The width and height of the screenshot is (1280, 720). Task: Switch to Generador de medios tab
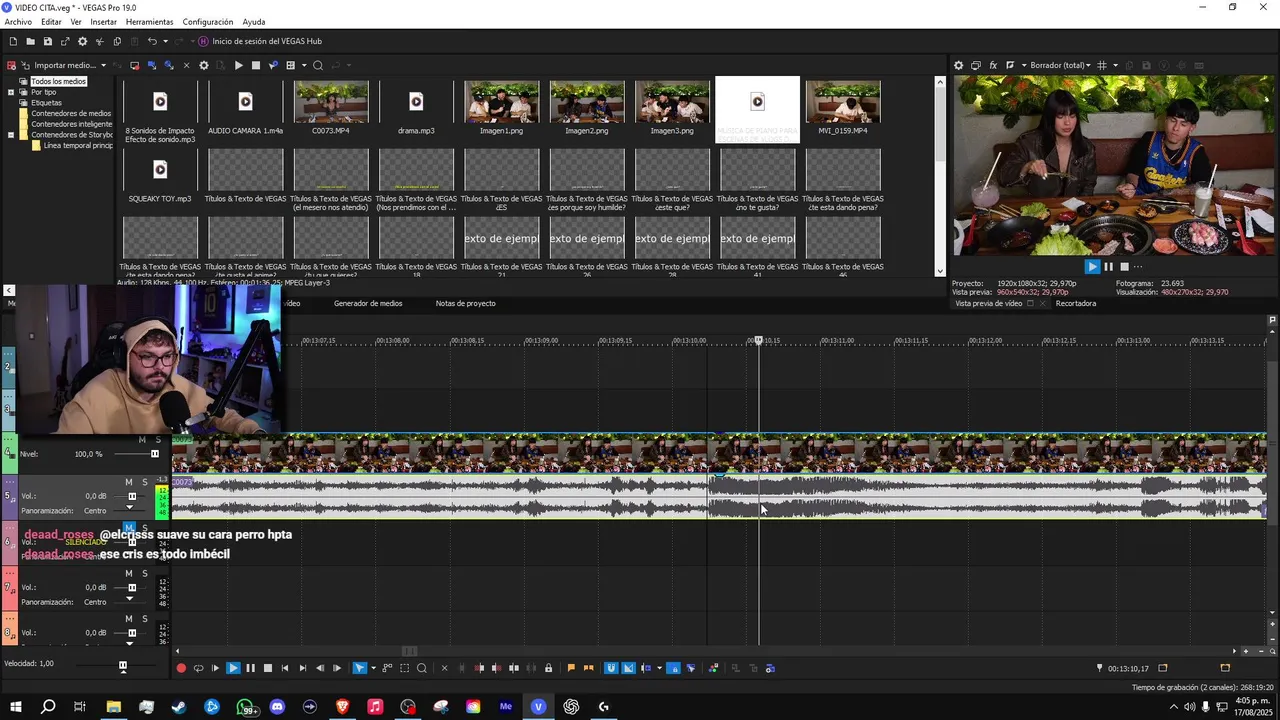coord(368,303)
